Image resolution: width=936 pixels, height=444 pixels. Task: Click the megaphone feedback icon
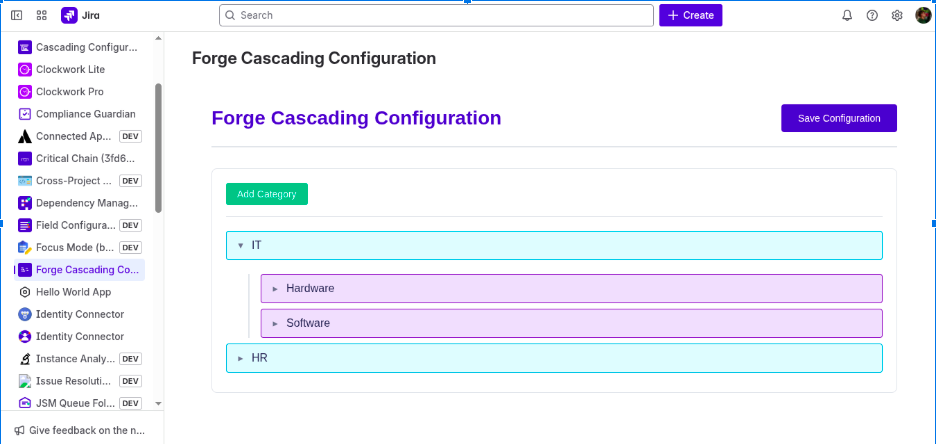tap(20, 430)
